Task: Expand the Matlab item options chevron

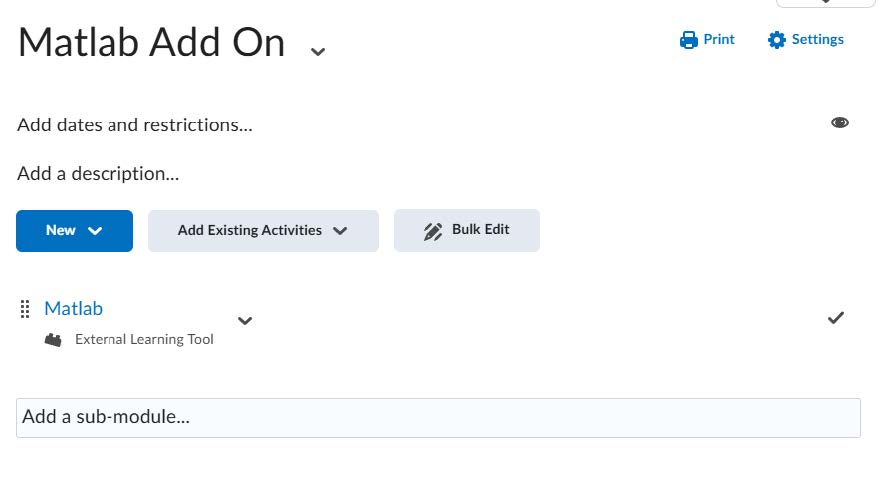Action: coord(245,321)
